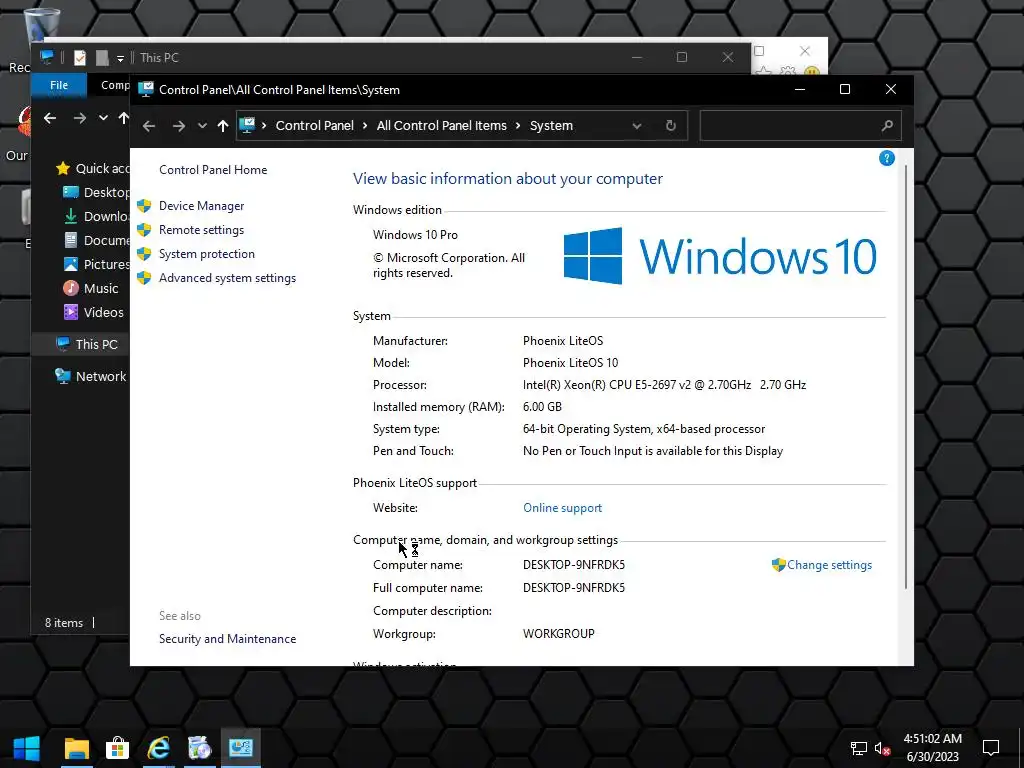Click the Online support website link
The image size is (1024, 768).
[x=562, y=508]
